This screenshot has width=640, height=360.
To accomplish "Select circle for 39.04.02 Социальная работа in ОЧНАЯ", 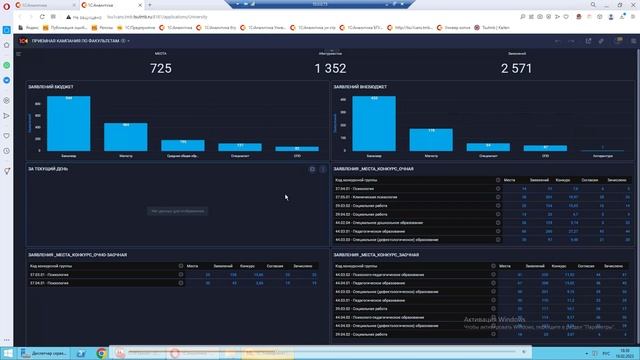I will tap(498, 214).
